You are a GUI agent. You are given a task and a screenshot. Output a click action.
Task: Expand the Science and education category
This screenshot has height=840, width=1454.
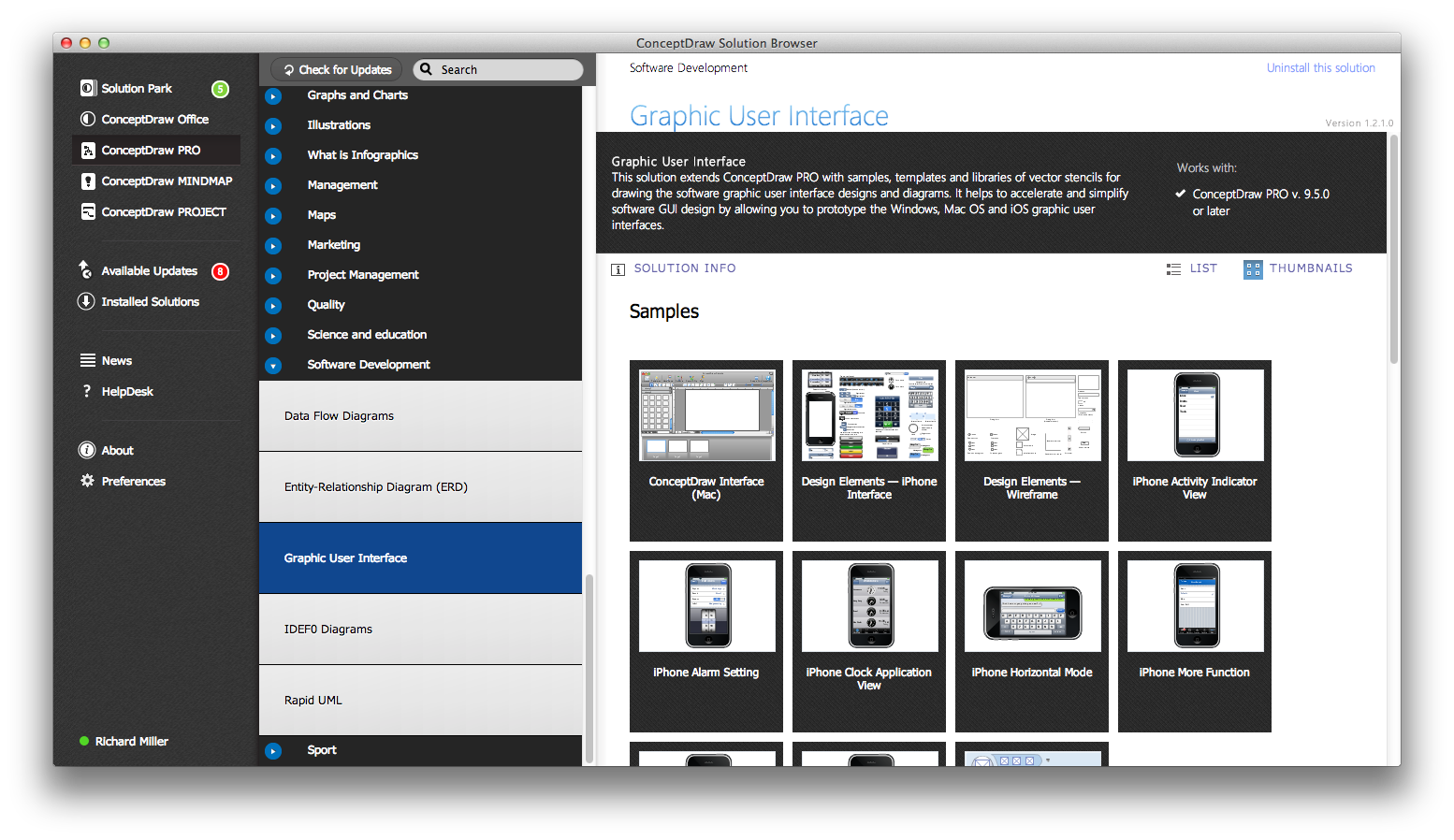pos(273,336)
